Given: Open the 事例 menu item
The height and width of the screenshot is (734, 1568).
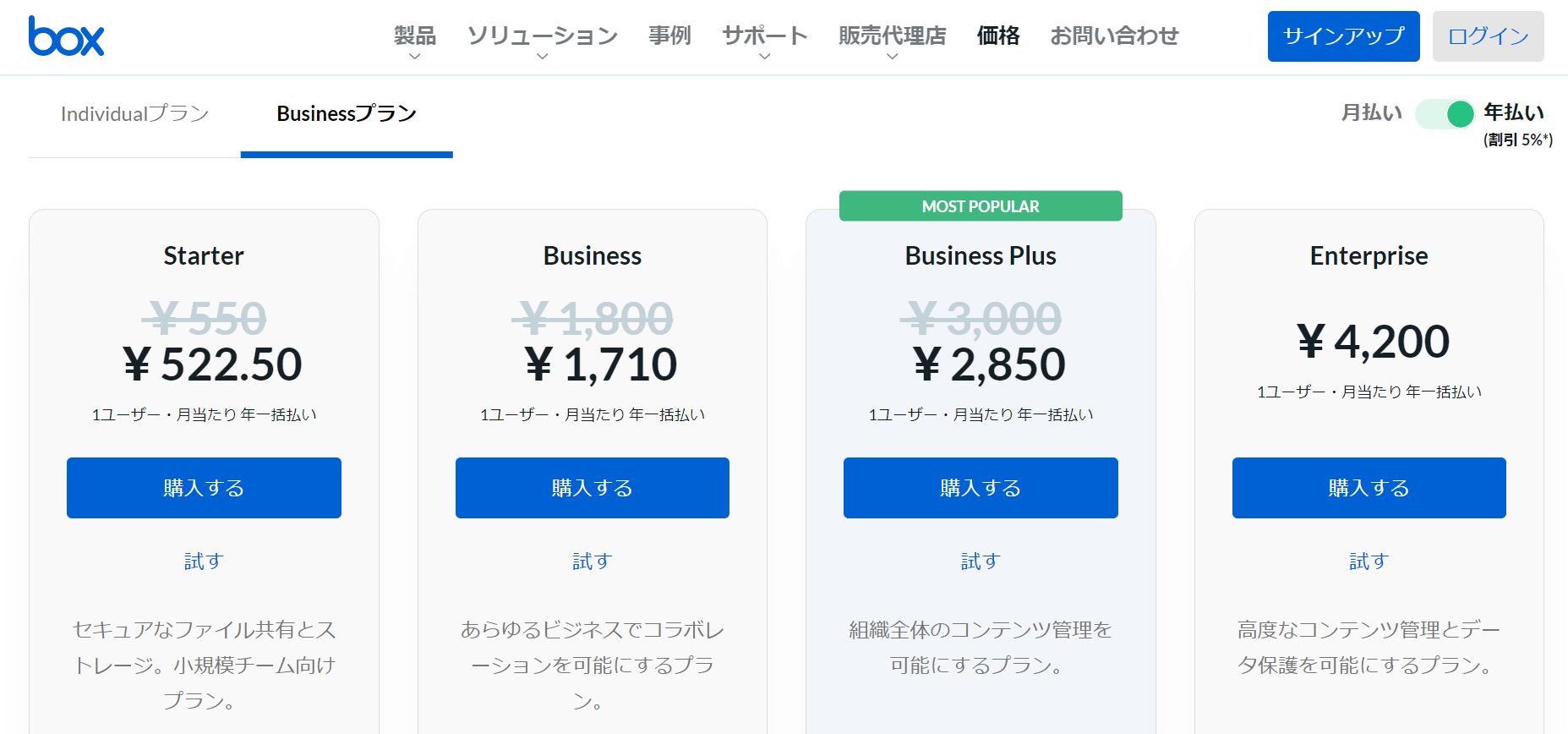Looking at the screenshot, I should tap(669, 36).
